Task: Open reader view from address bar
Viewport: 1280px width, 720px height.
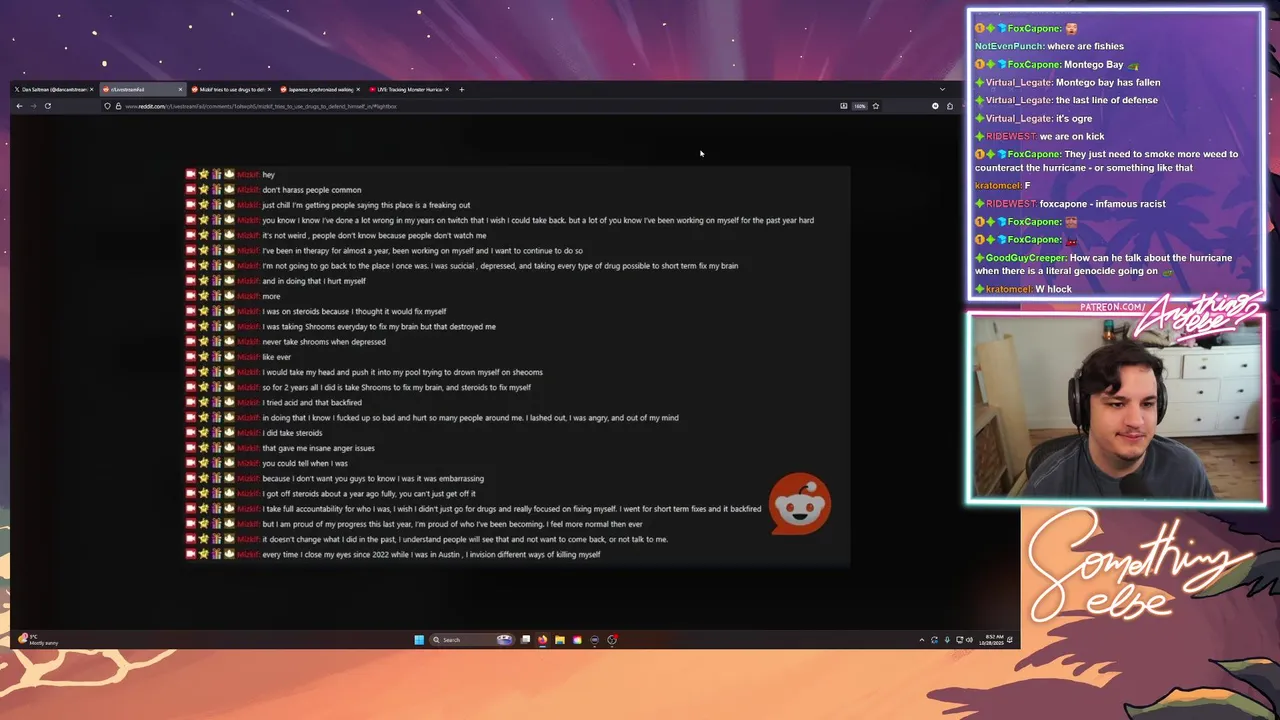Action: click(844, 106)
